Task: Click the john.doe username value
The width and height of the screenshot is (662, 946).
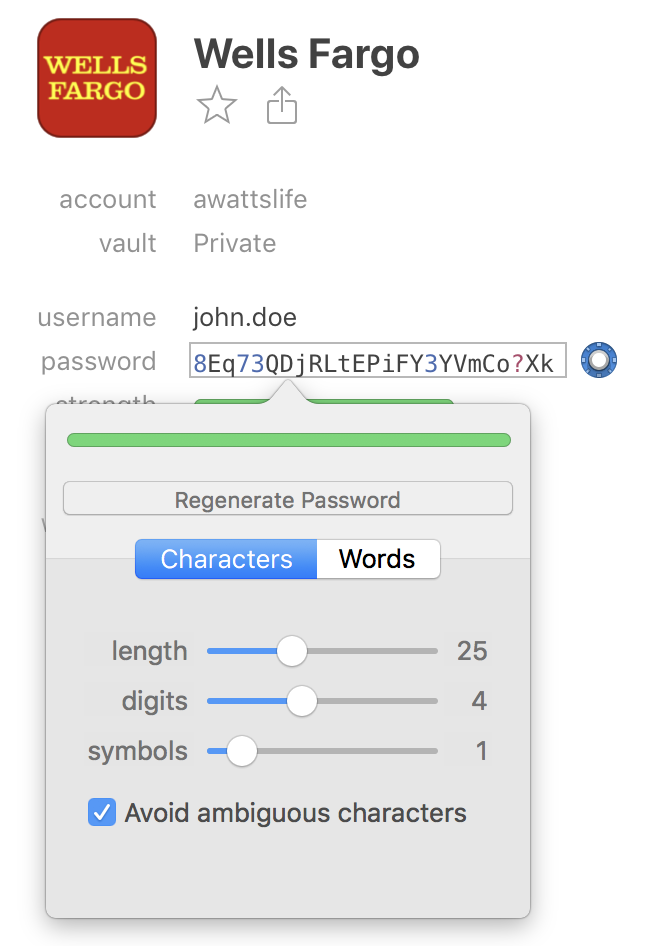Action: click(245, 318)
